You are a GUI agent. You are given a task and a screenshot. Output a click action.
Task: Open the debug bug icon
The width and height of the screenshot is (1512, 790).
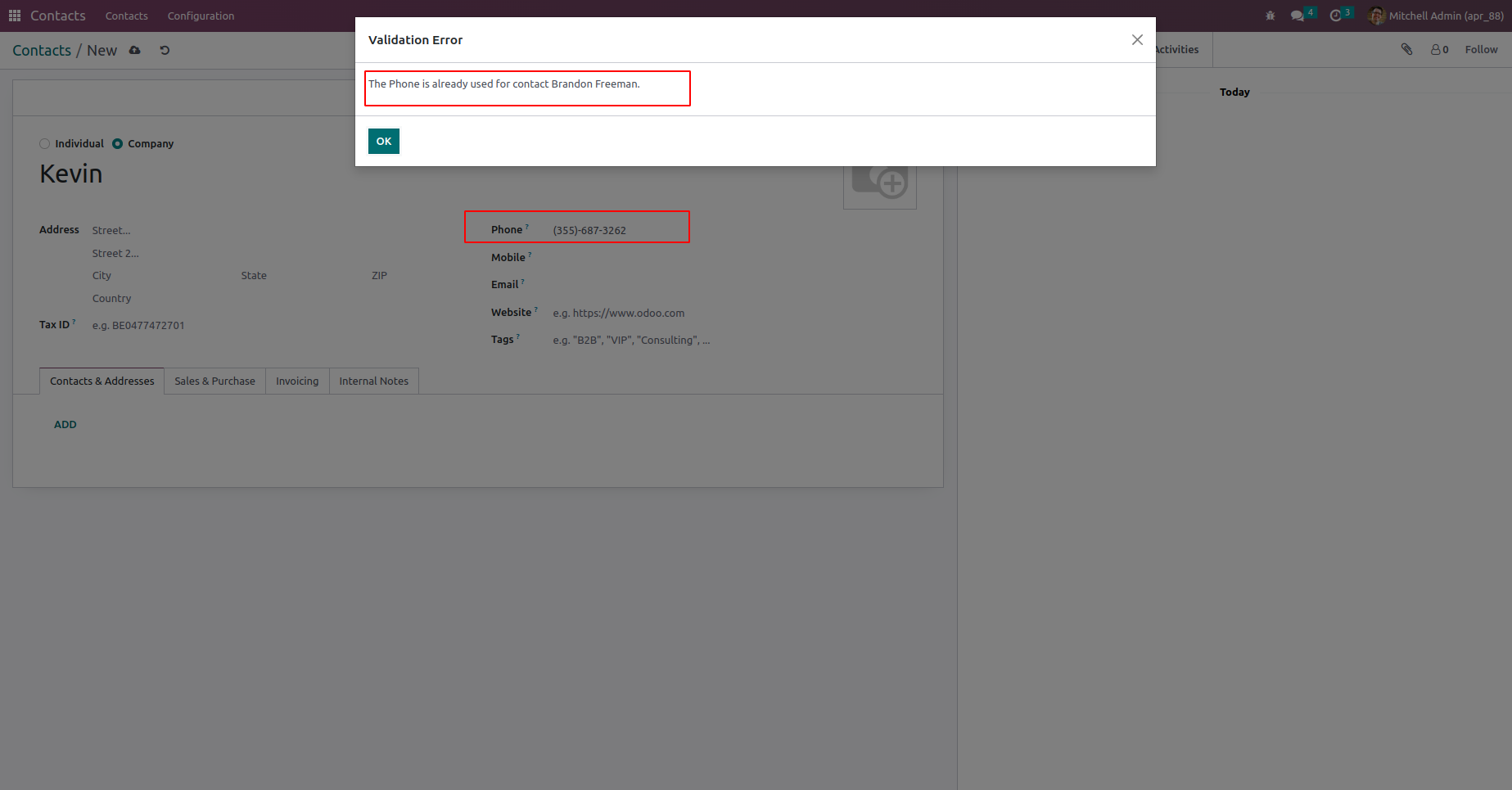point(1271,16)
